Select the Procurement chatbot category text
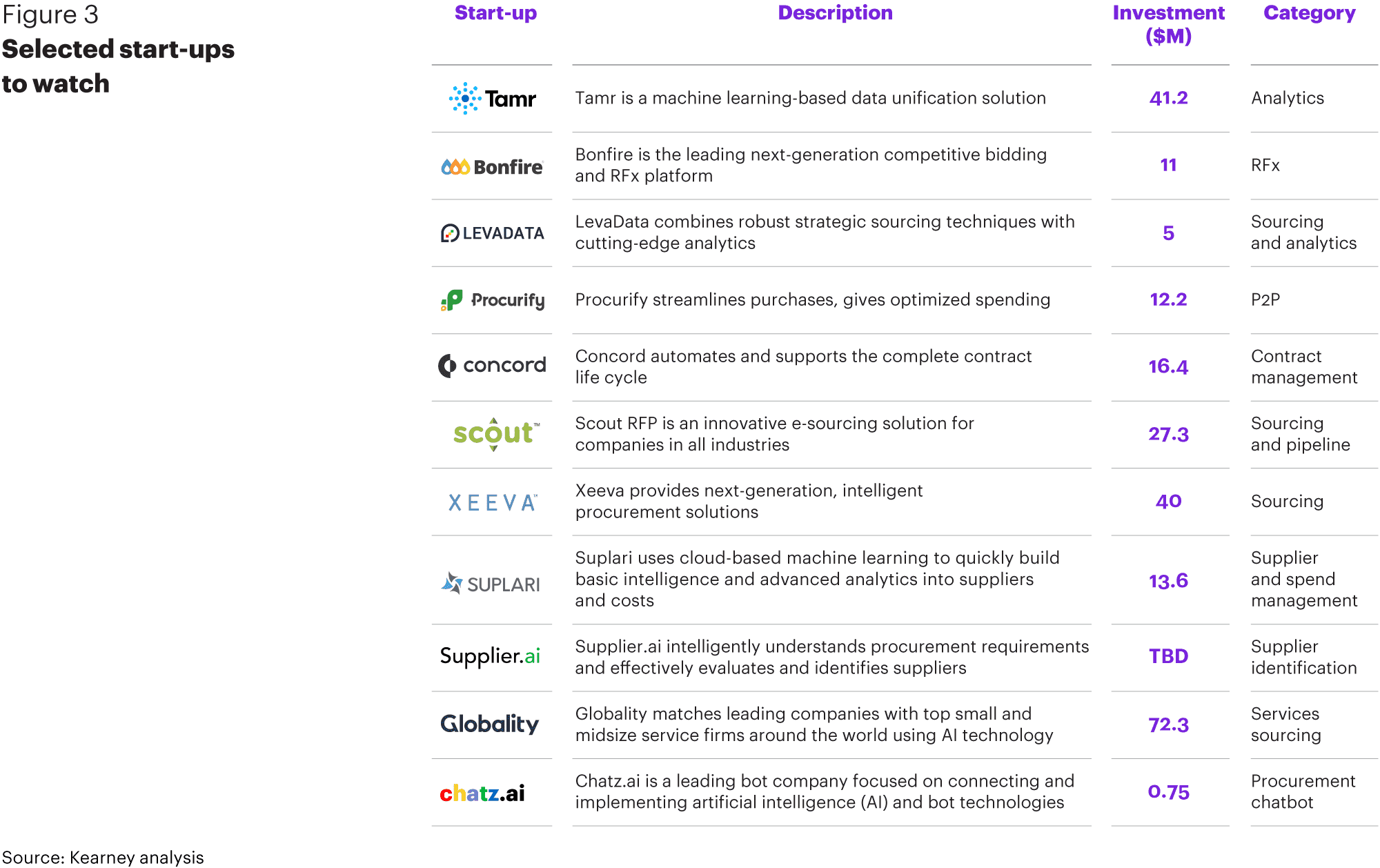Viewport: 1380px width, 868px height. [1303, 791]
